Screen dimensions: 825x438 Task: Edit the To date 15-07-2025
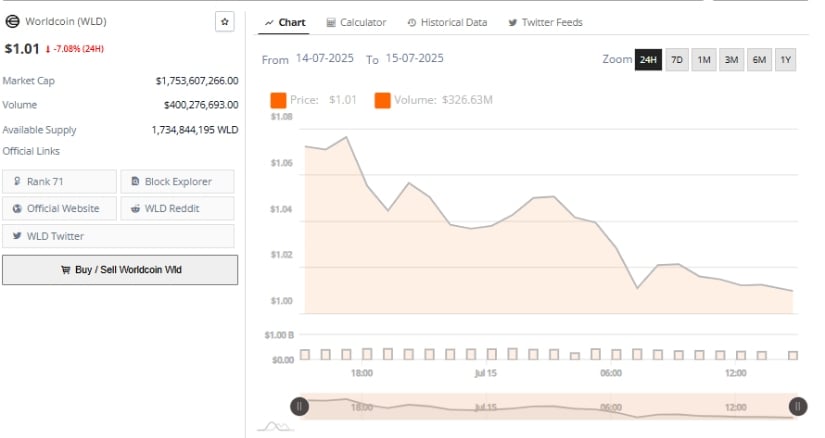[415, 58]
